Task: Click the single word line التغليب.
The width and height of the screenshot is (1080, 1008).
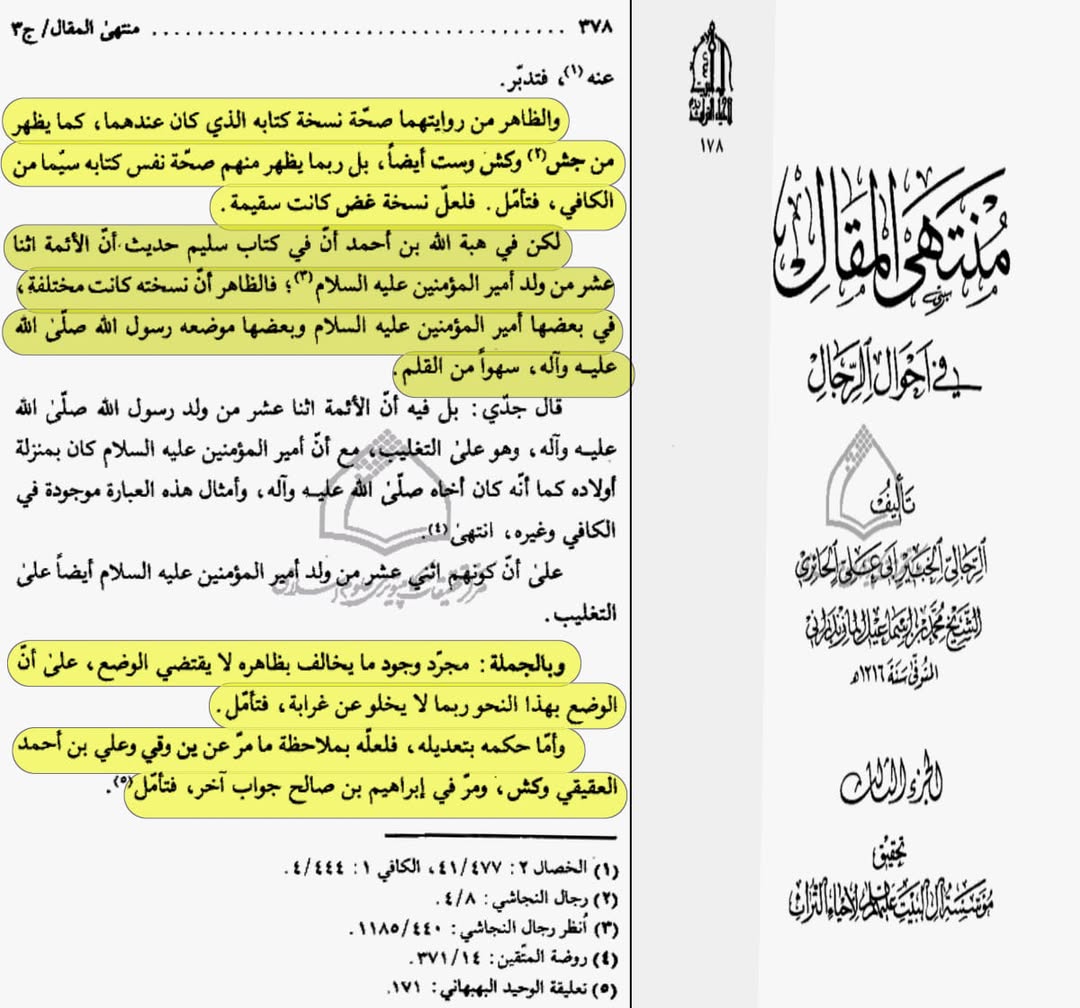Action: [580, 614]
